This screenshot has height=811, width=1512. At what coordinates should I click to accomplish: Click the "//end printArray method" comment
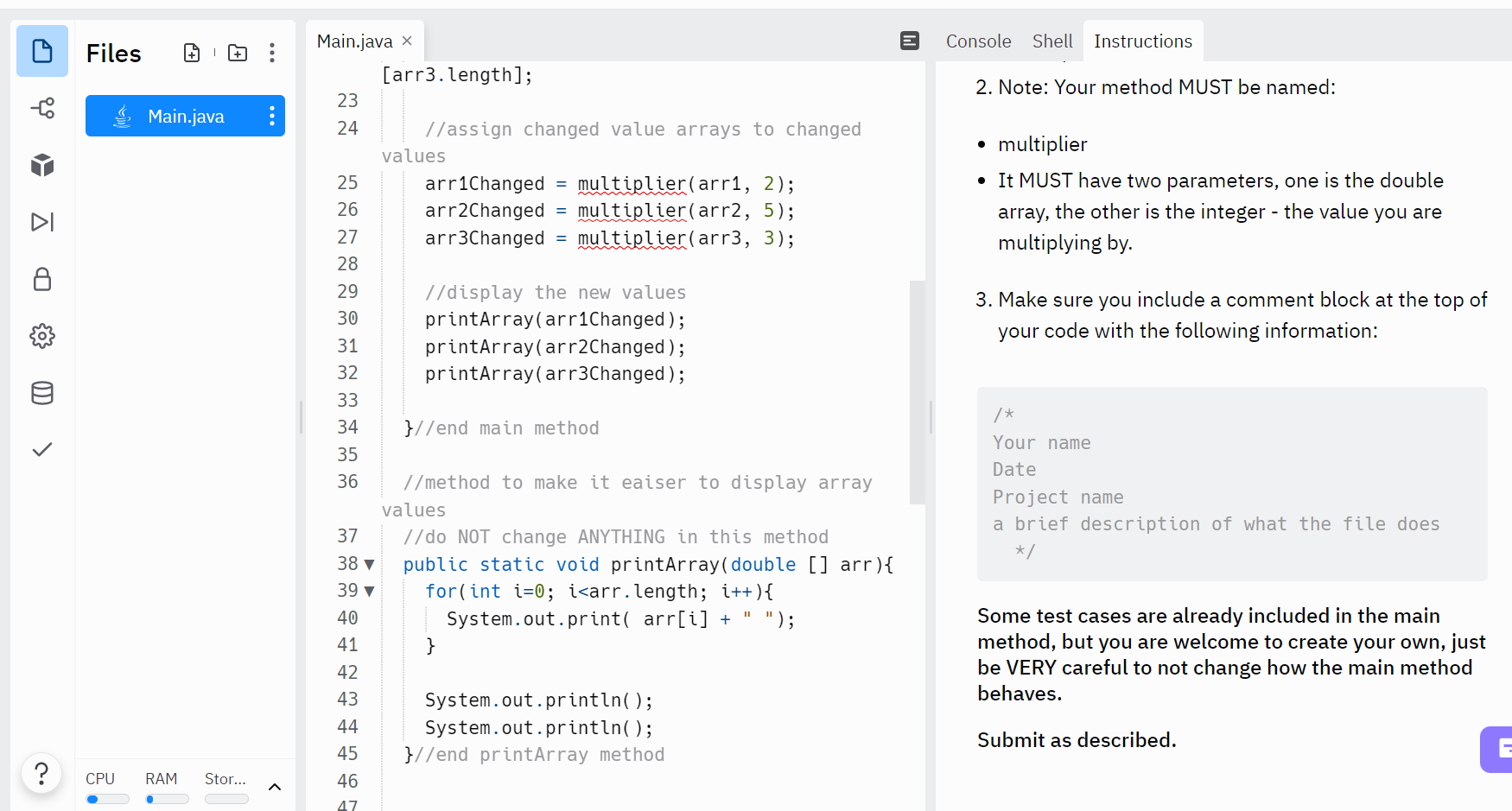[x=539, y=755]
